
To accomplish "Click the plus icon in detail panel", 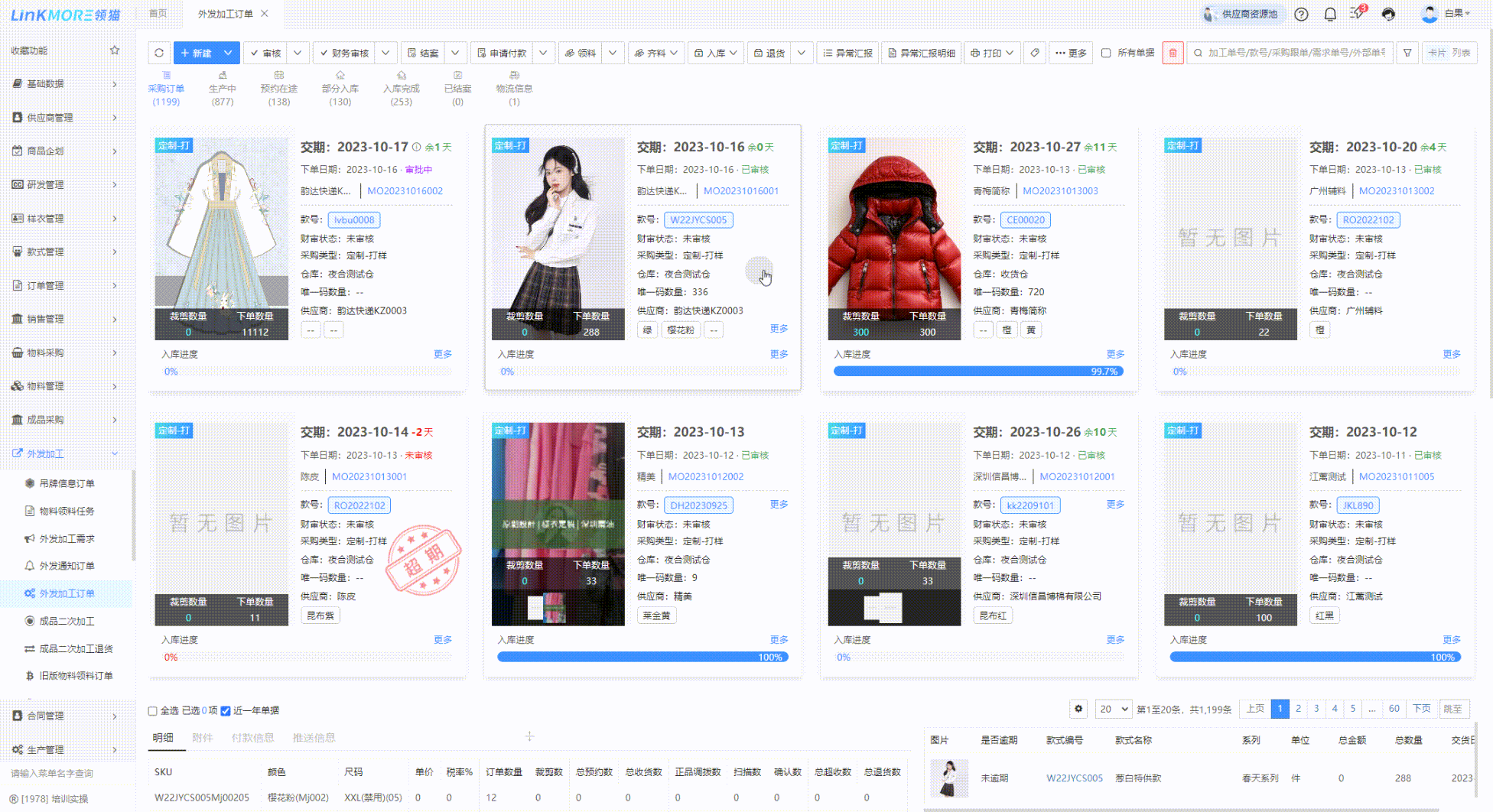I will (529, 736).
